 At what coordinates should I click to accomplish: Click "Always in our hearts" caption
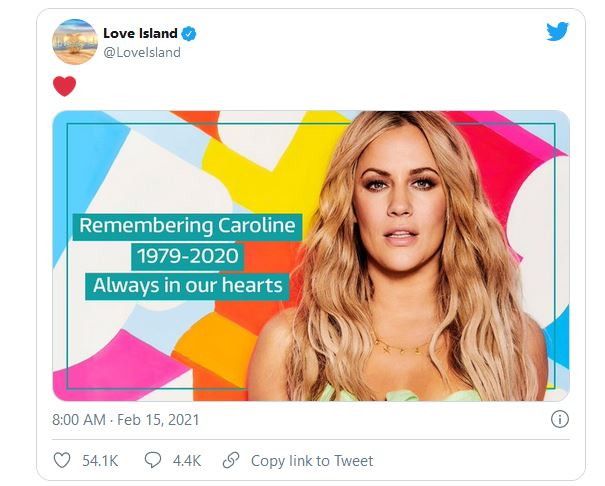click(188, 286)
